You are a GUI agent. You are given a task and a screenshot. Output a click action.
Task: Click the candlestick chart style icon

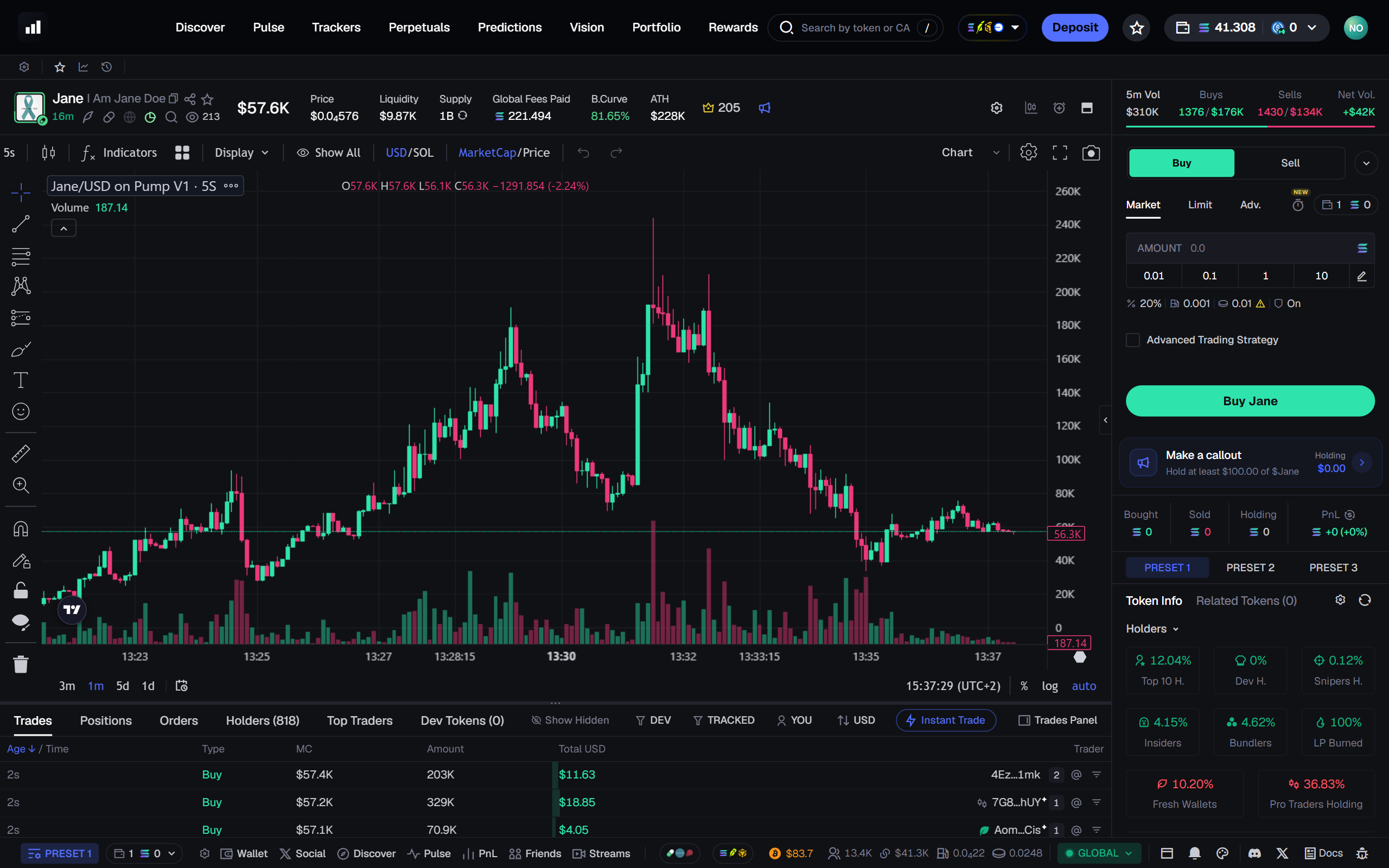(x=49, y=152)
